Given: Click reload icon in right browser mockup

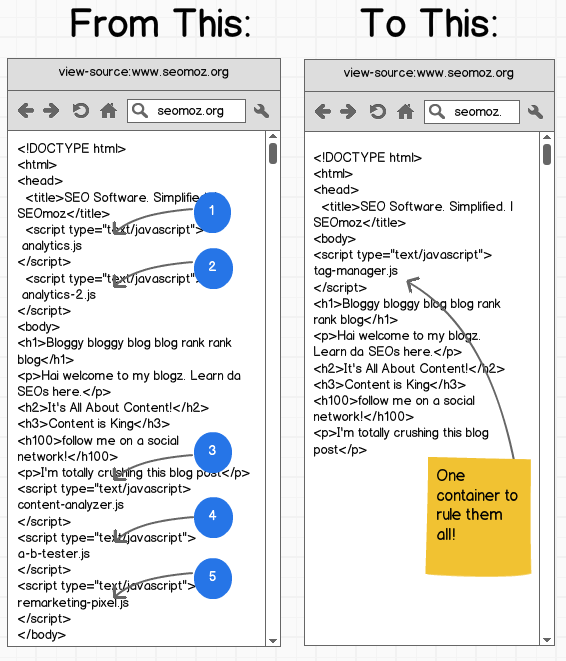Looking at the screenshot, I should (378, 112).
